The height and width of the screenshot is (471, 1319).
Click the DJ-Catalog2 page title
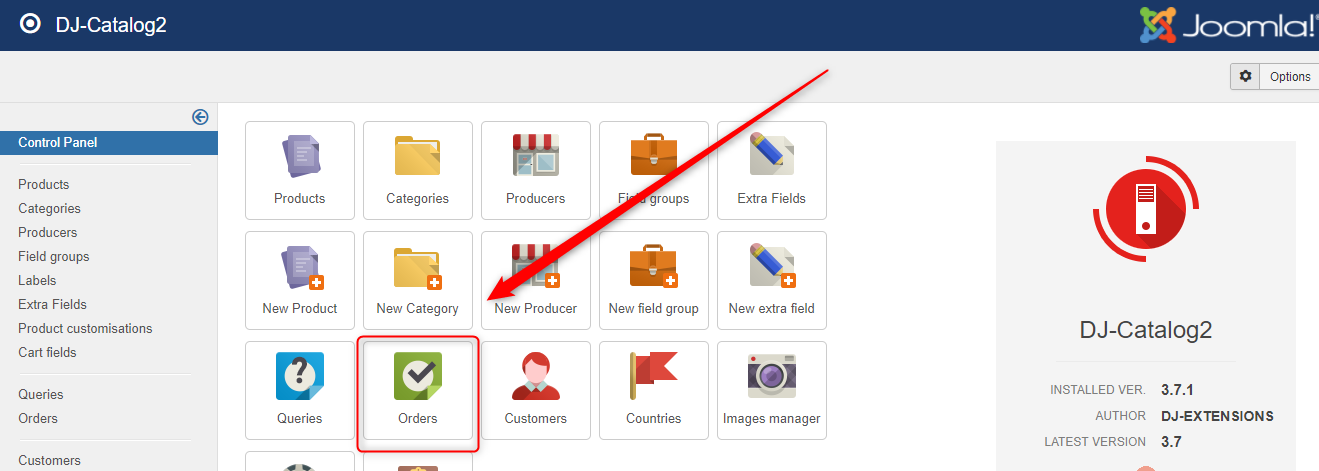111,25
